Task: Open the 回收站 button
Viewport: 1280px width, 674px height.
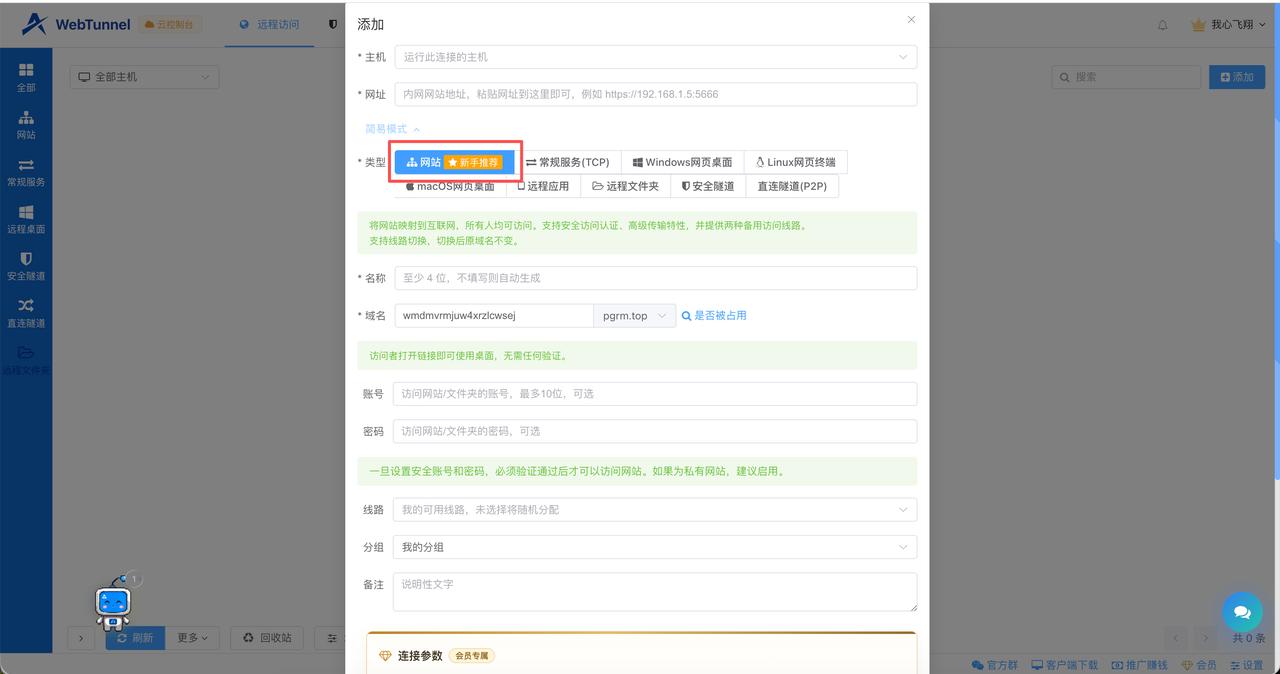Action: (x=267, y=638)
